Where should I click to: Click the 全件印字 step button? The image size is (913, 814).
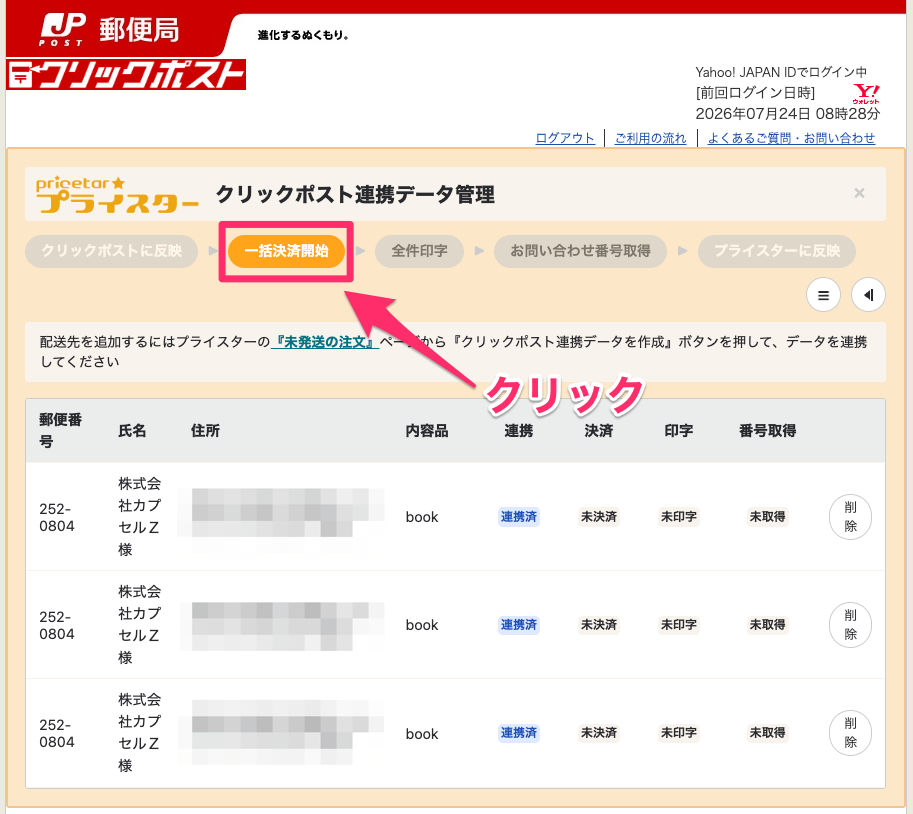(x=419, y=251)
